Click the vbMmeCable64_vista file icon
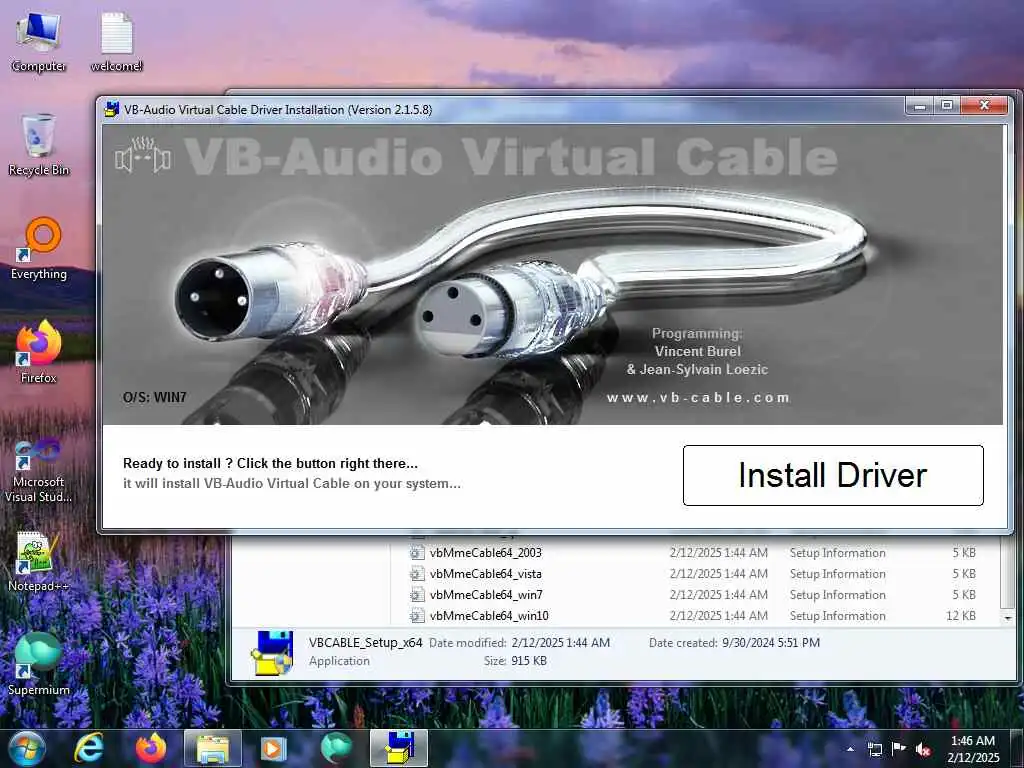The image size is (1024, 768). pyautogui.click(x=417, y=573)
